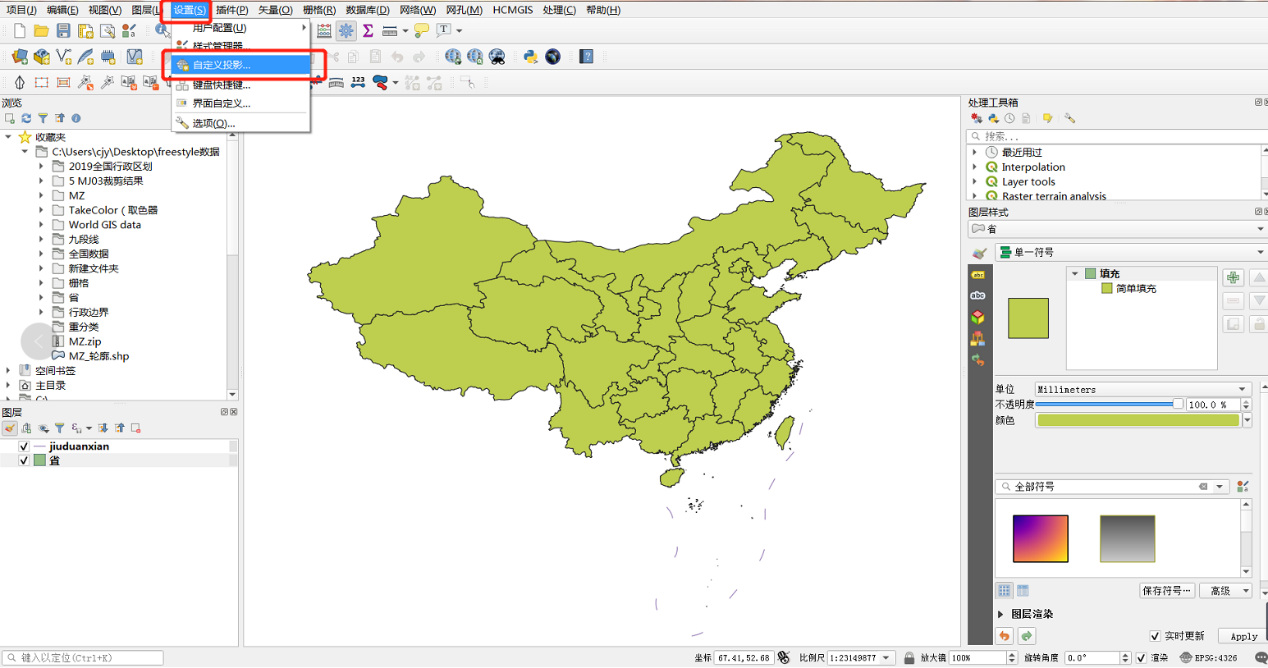The width and height of the screenshot is (1268, 668).
Task: Click the 保存符号 button
Action: 1167,591
